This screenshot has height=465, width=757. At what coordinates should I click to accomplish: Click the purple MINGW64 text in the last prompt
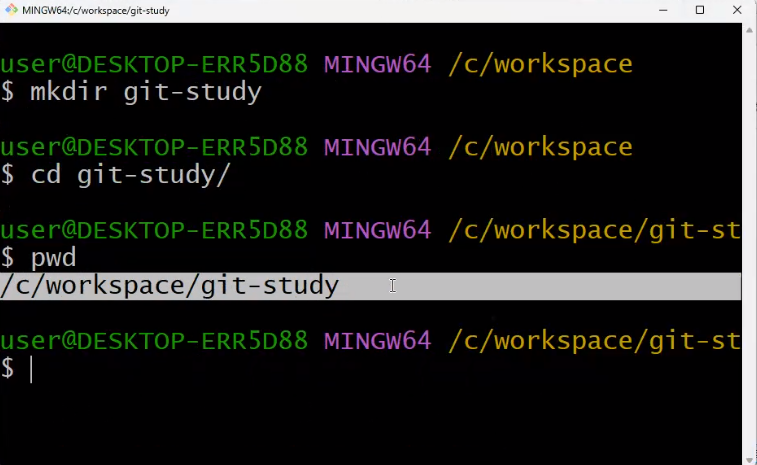(x=378, y=340)
